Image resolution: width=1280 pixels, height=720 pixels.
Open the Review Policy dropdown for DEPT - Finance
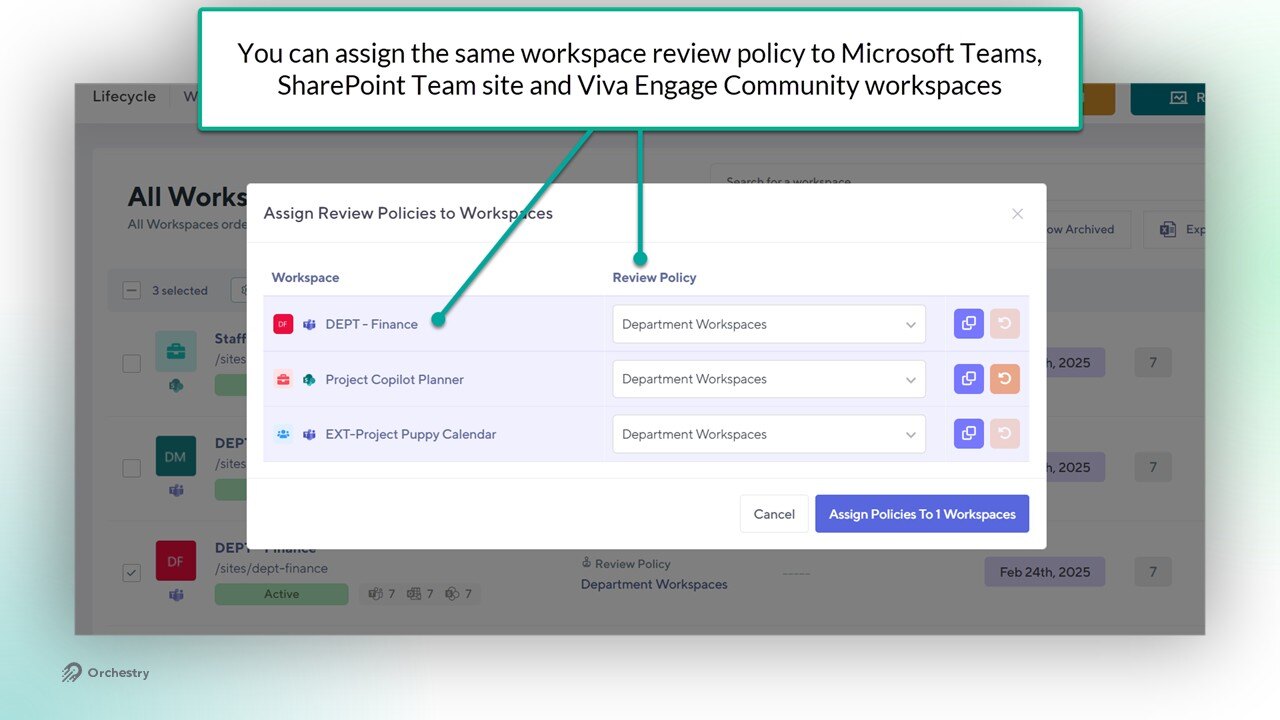coord(769,324)
